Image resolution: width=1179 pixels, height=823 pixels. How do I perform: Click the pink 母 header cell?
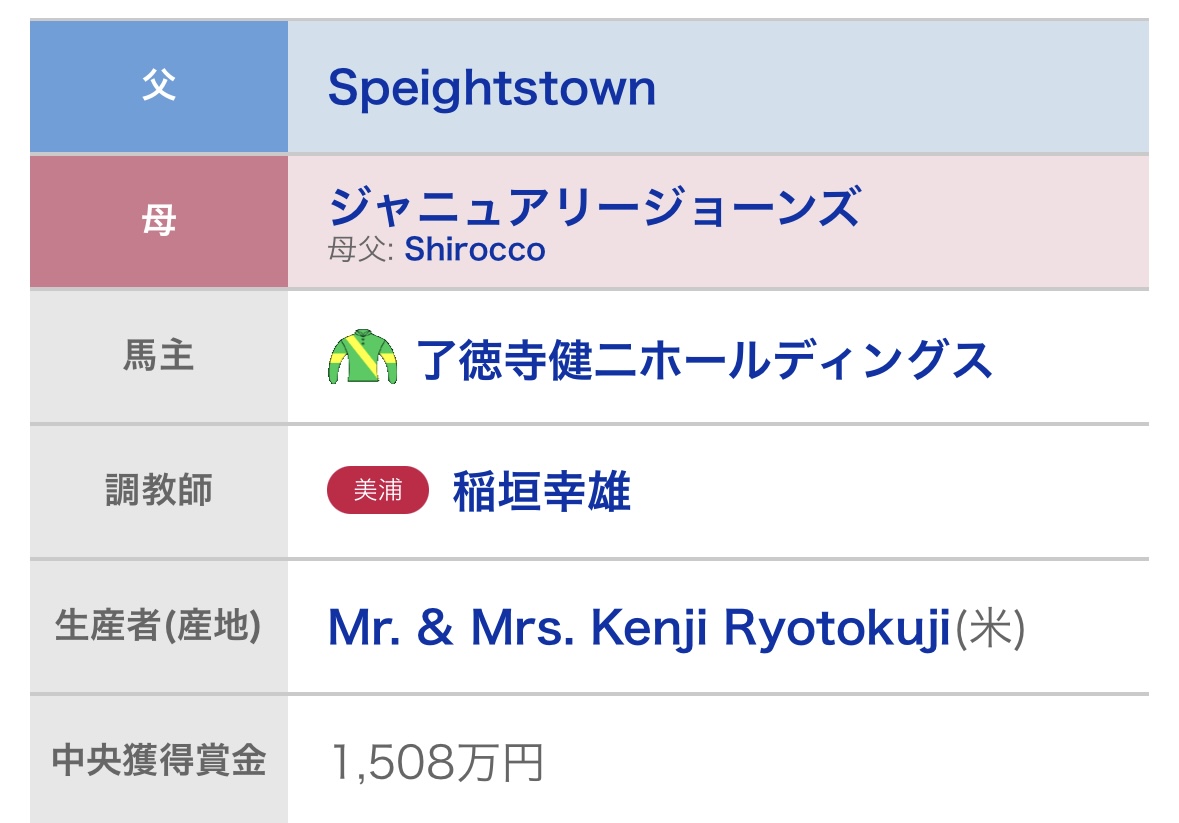point(159,222)
